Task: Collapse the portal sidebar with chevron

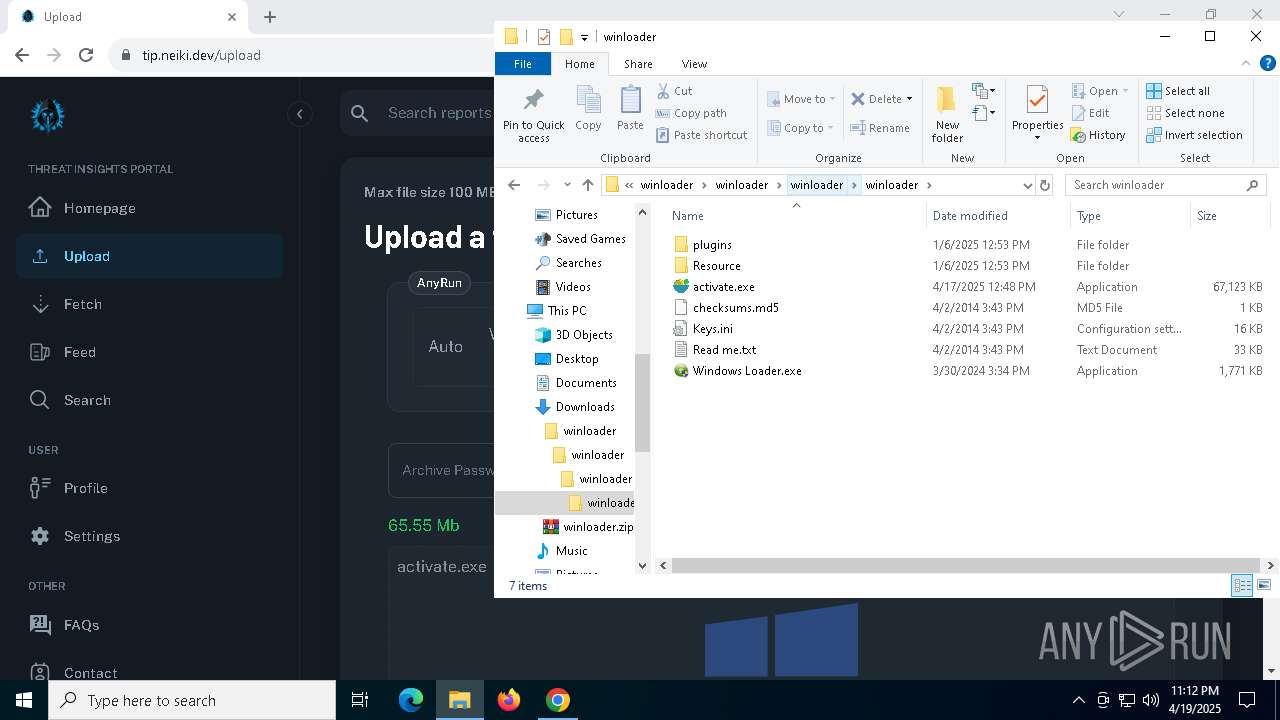Action: (x=300, y=114)
